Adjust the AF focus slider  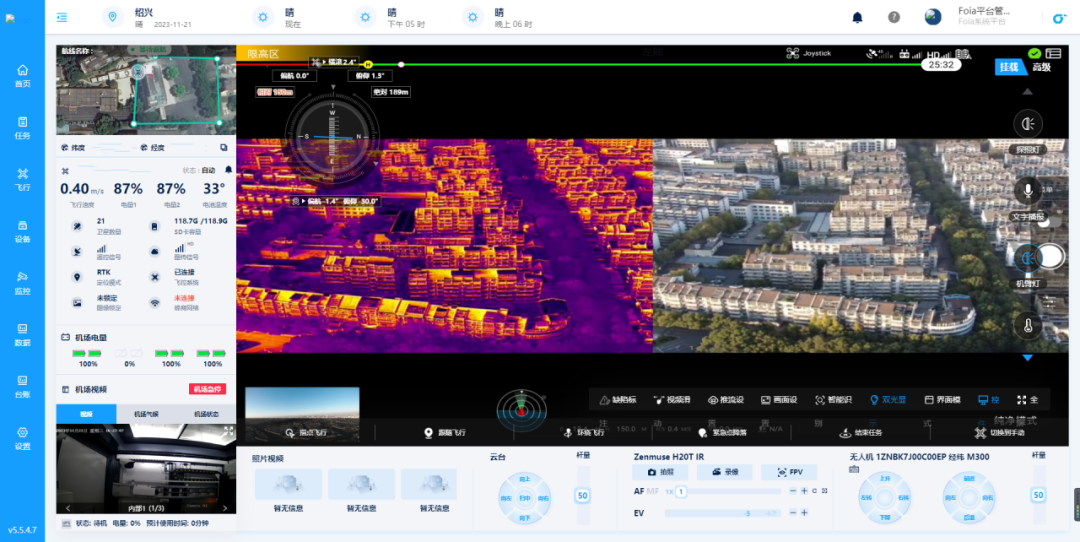[681, 491]
